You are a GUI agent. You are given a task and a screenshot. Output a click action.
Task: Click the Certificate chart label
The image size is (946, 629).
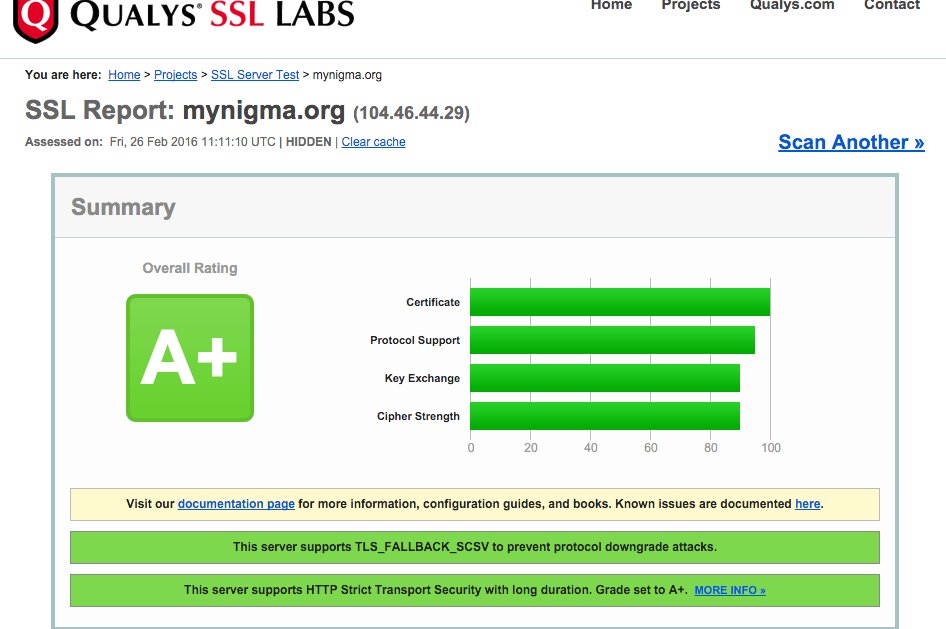(433, 302)
